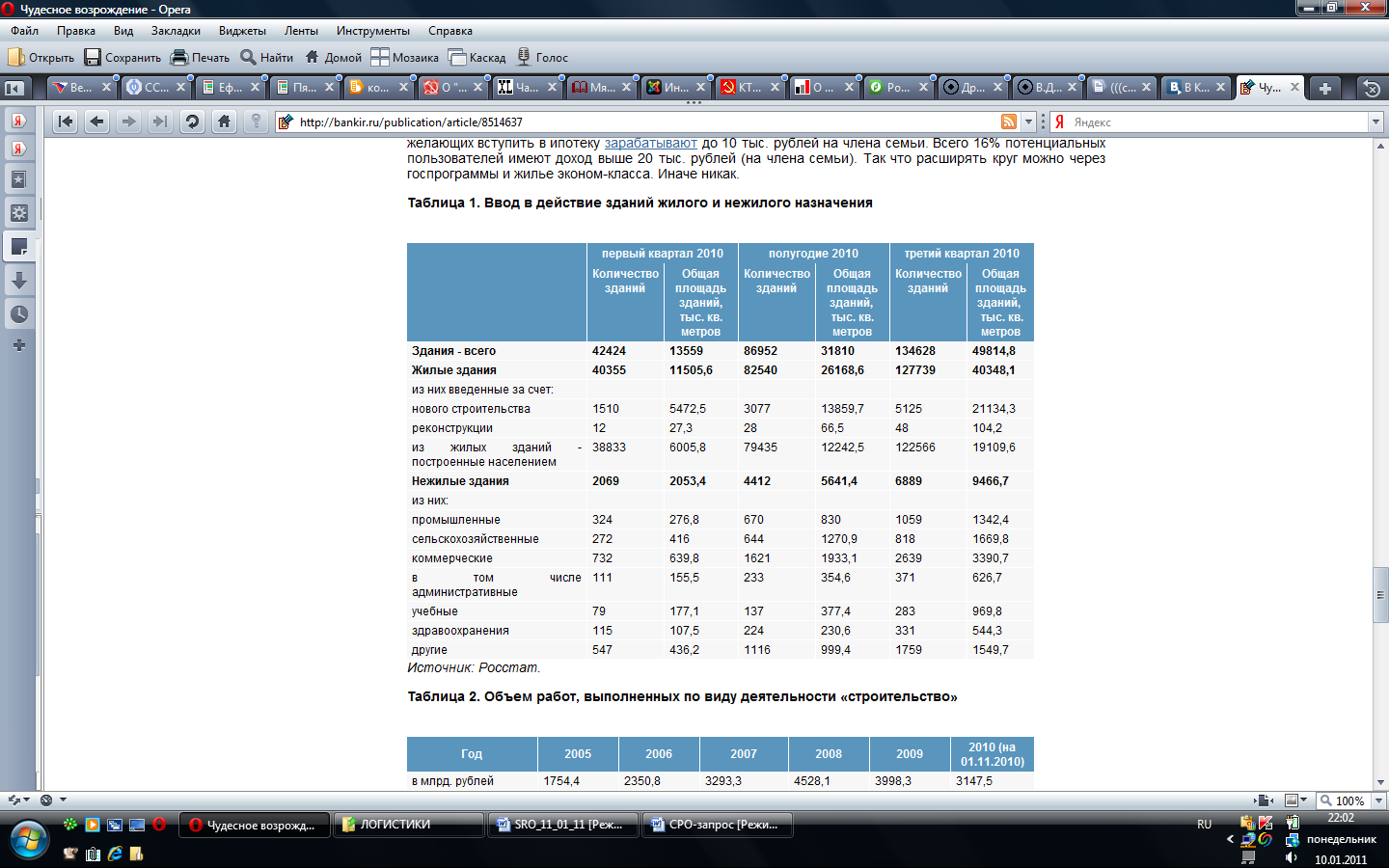Open Найти search tool

click(266, 58)
